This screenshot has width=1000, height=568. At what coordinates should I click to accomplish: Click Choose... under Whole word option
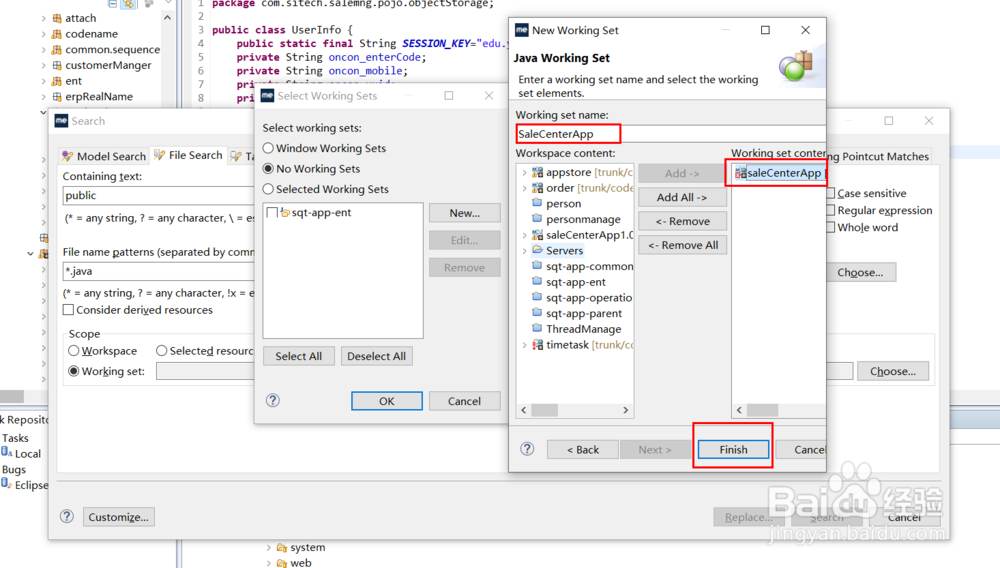tap(860, 272)
